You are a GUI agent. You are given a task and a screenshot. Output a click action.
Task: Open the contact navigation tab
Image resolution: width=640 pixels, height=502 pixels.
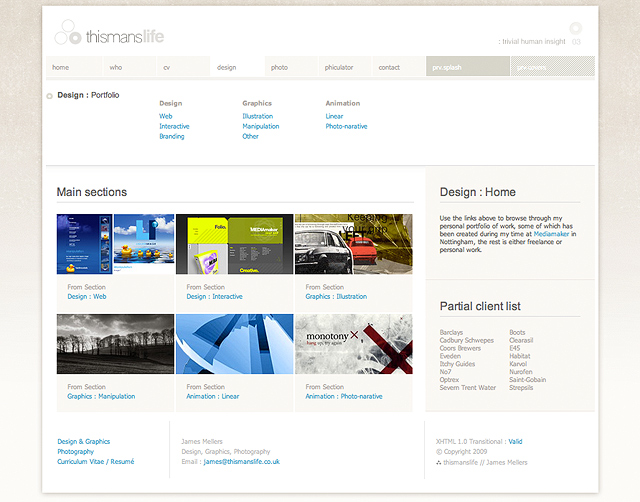399,67
